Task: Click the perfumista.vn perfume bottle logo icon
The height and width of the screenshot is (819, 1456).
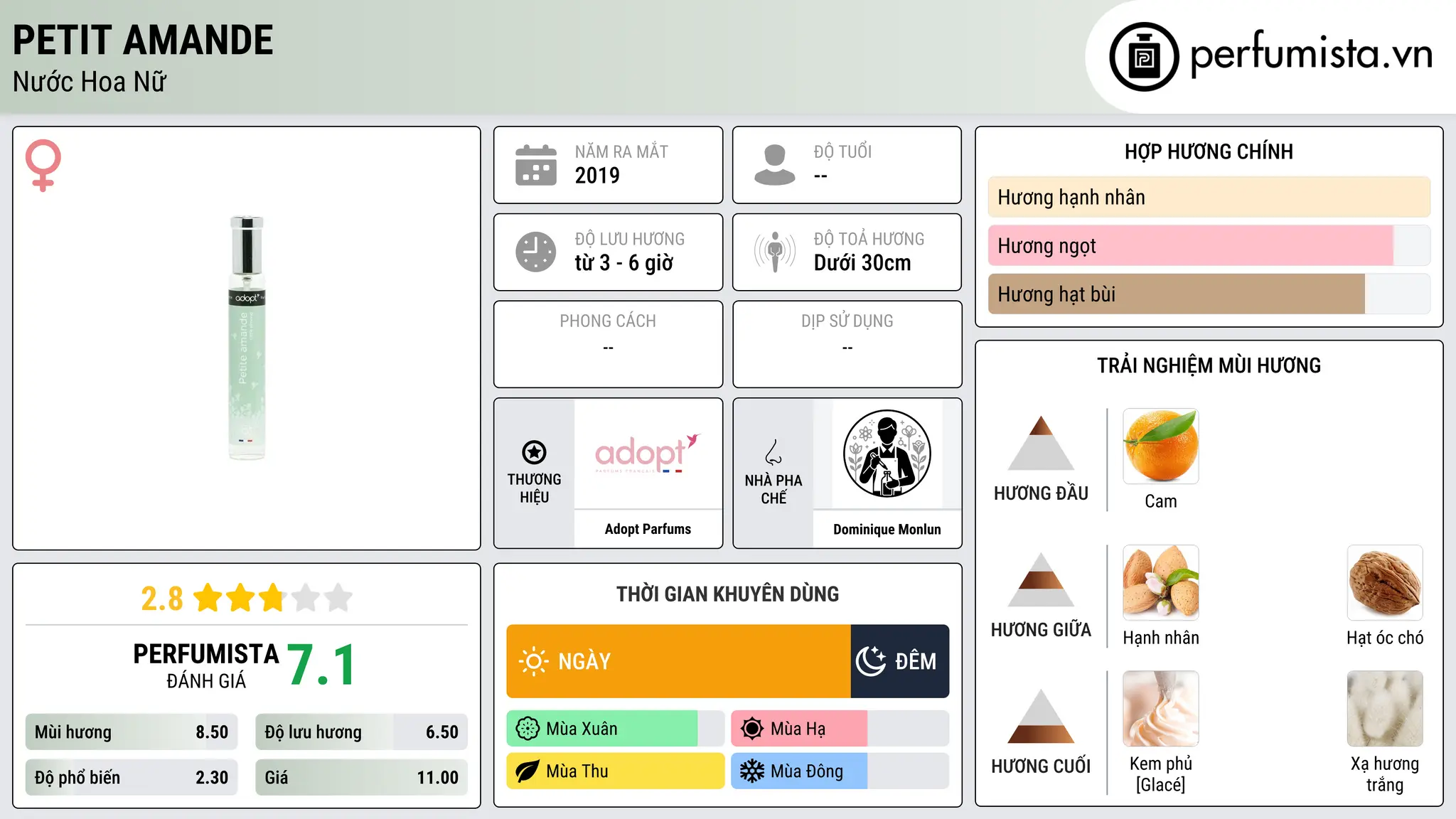Action: pyautogui.click(x=1144, y=57)
